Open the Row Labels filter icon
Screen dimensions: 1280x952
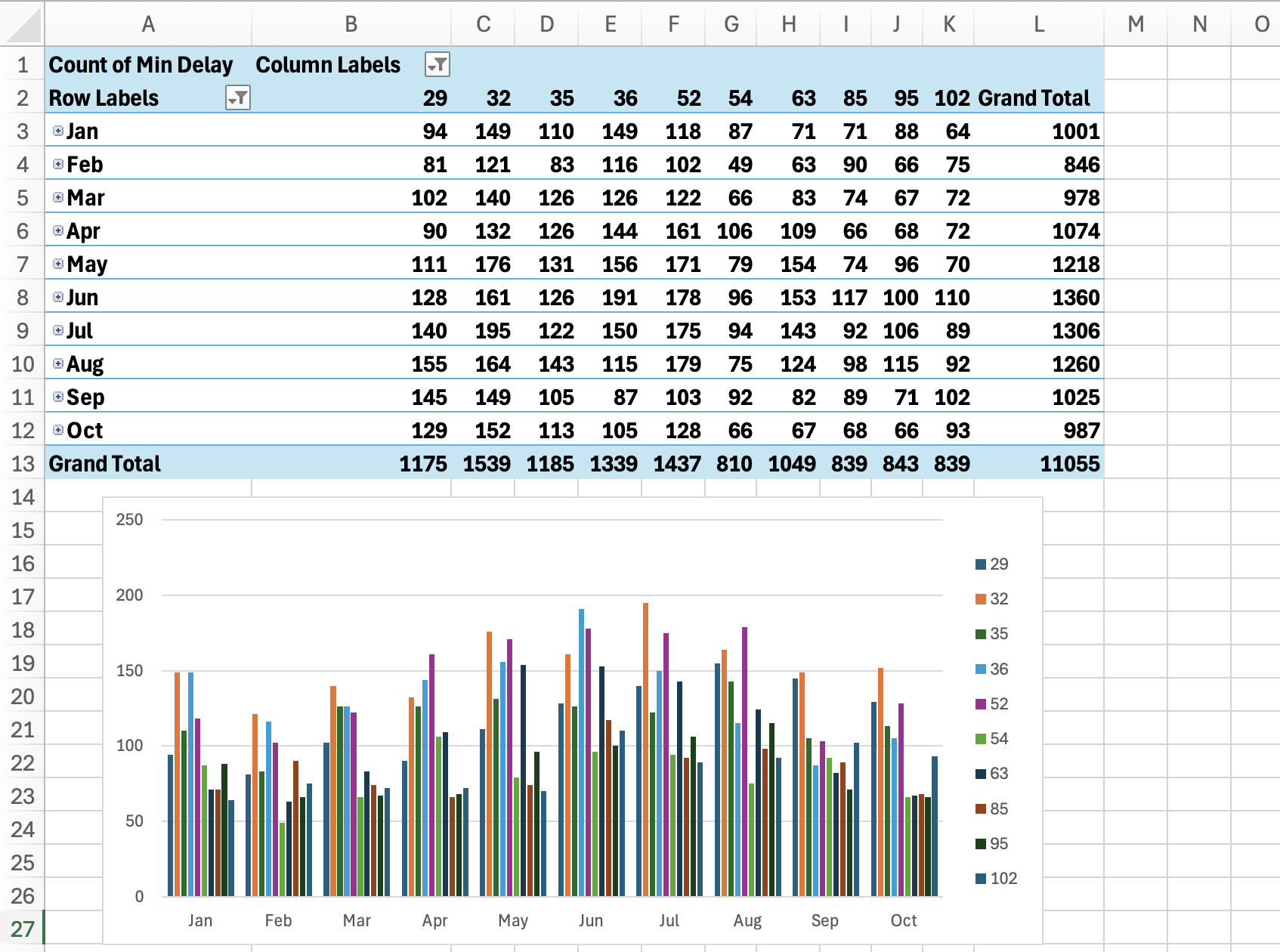(x=237, y=99)
